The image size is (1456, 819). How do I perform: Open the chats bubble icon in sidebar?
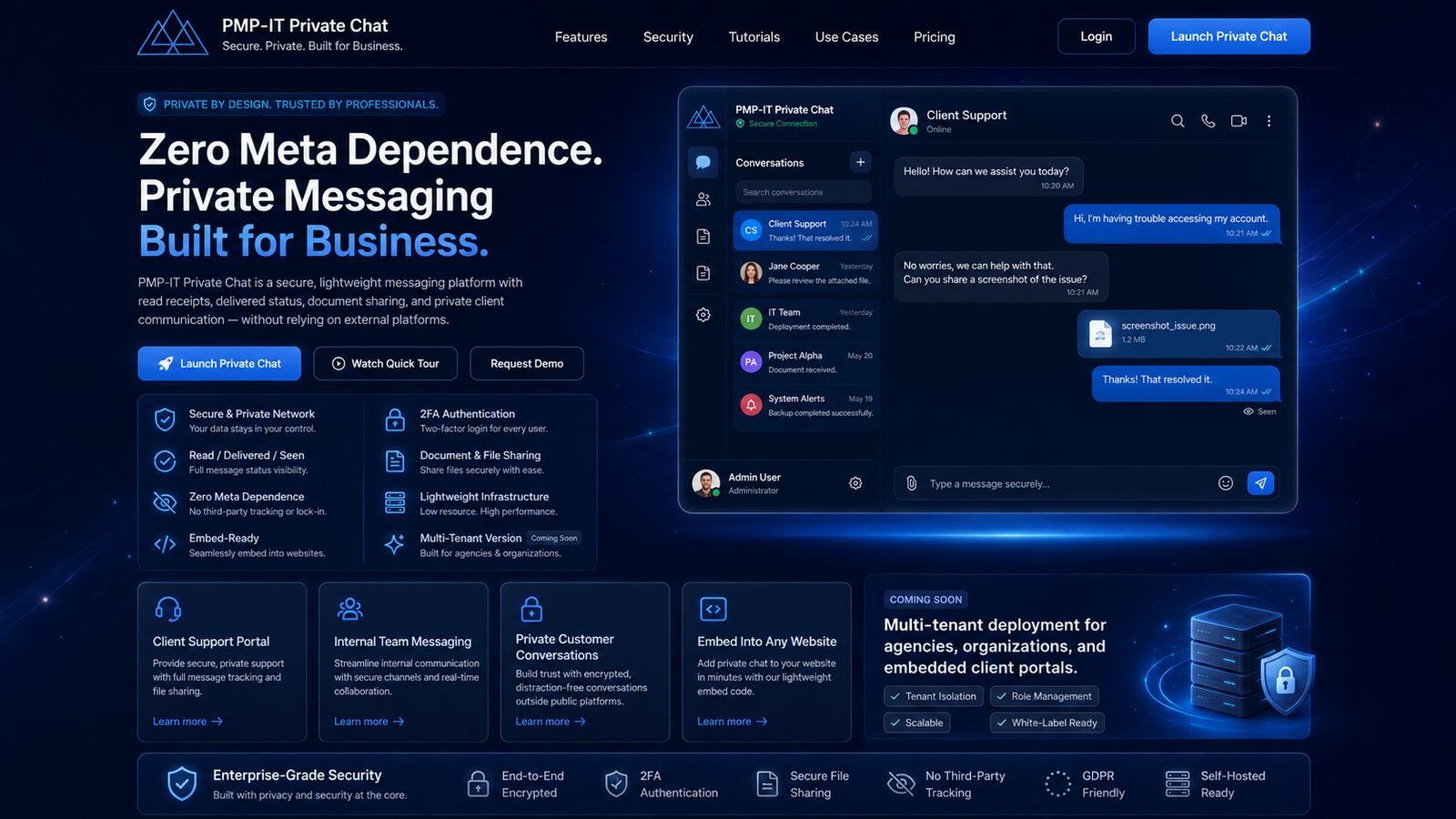(x=703, y=162)
